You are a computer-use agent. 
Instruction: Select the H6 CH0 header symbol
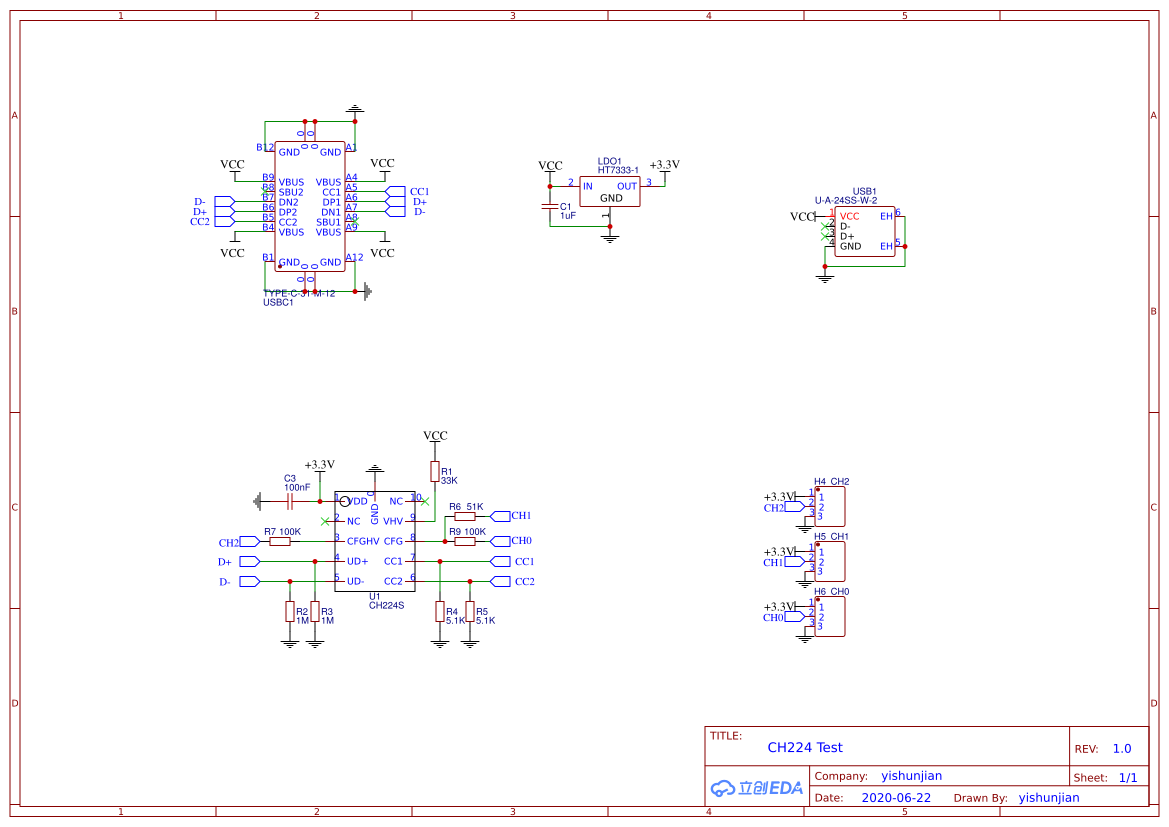pyautogui.click(x=830, y=617)
